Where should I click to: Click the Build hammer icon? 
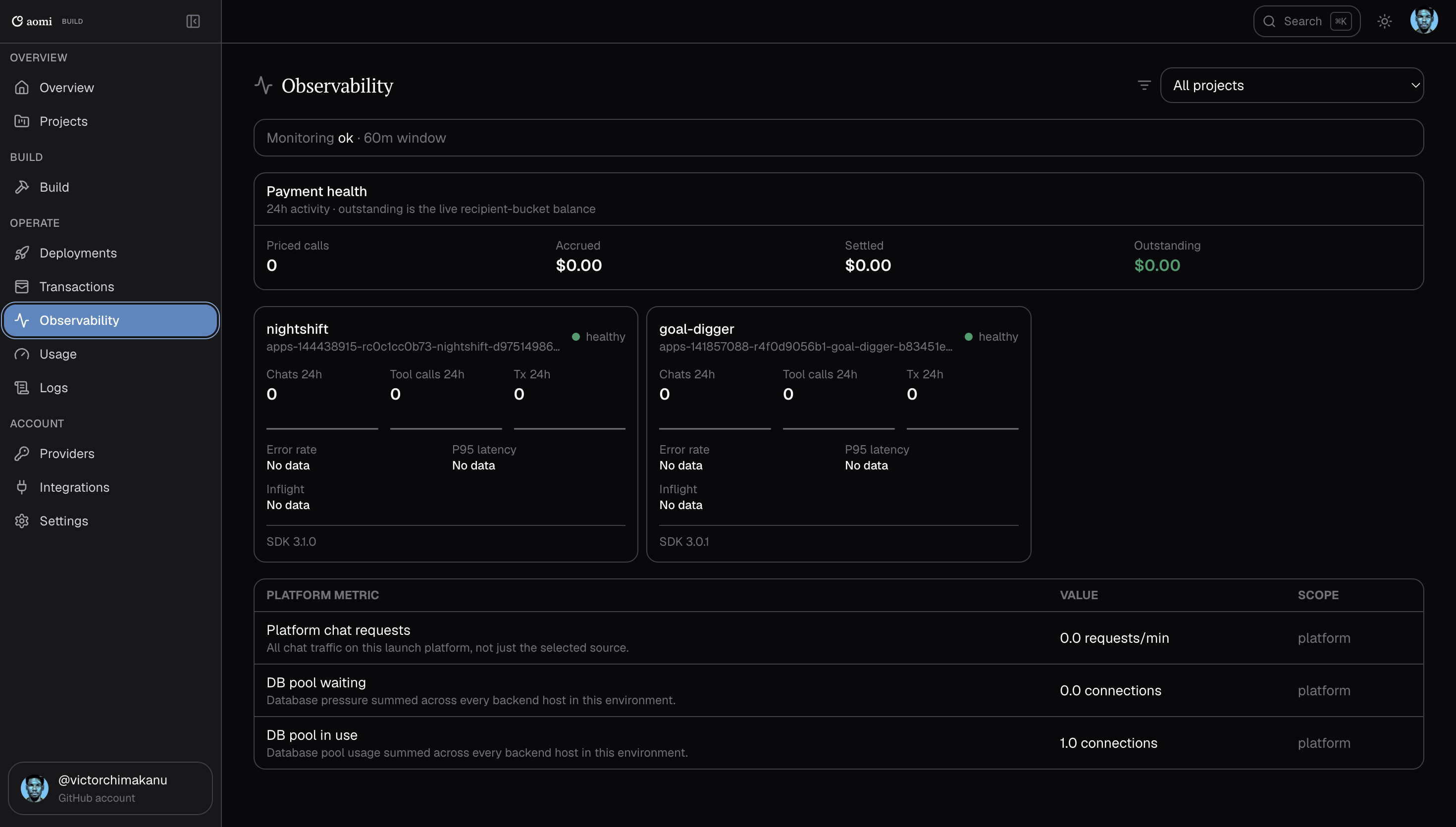22,187
